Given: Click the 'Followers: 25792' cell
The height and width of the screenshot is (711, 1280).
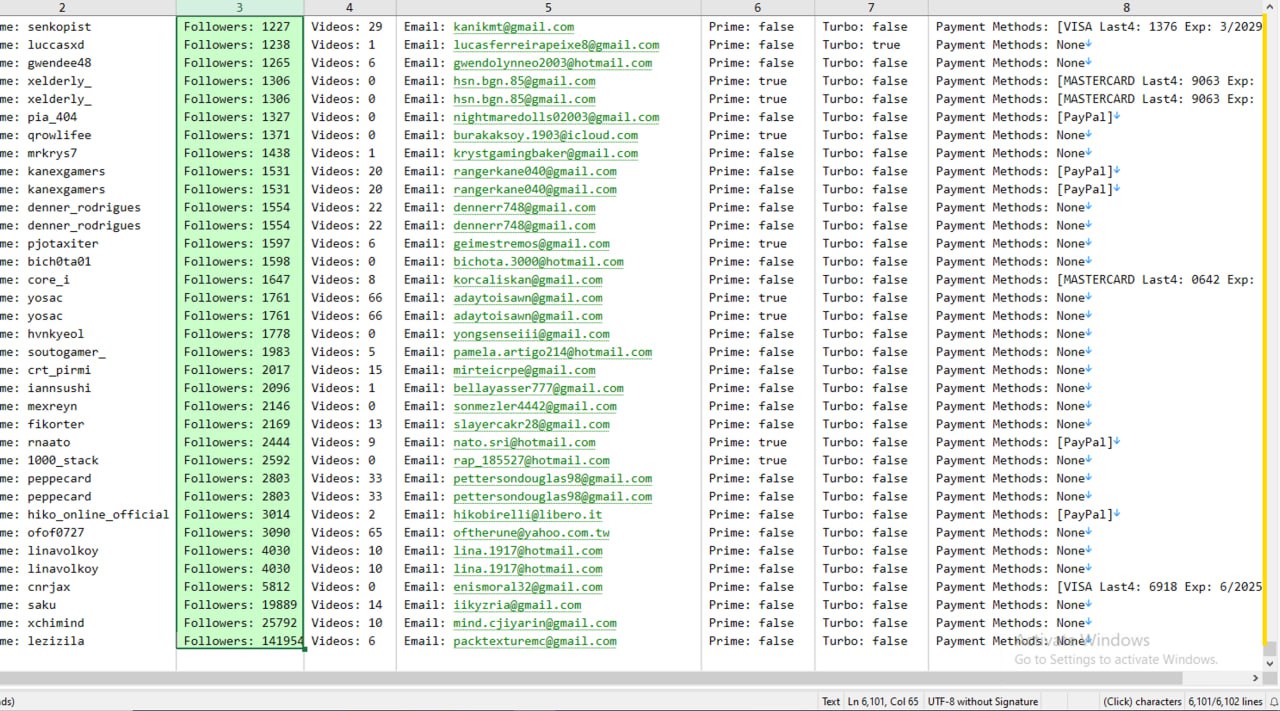Looking at the screenshot, I should [x=240, y=623].
